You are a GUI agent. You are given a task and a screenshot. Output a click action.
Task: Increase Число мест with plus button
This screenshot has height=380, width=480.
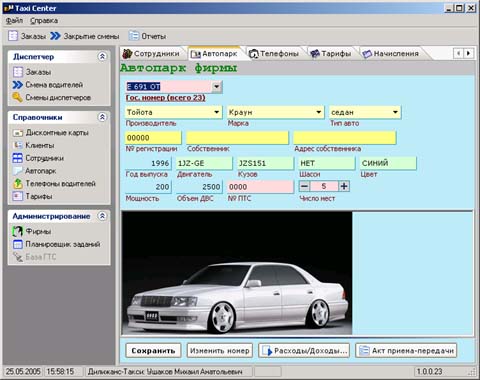(x=344, y=186)
